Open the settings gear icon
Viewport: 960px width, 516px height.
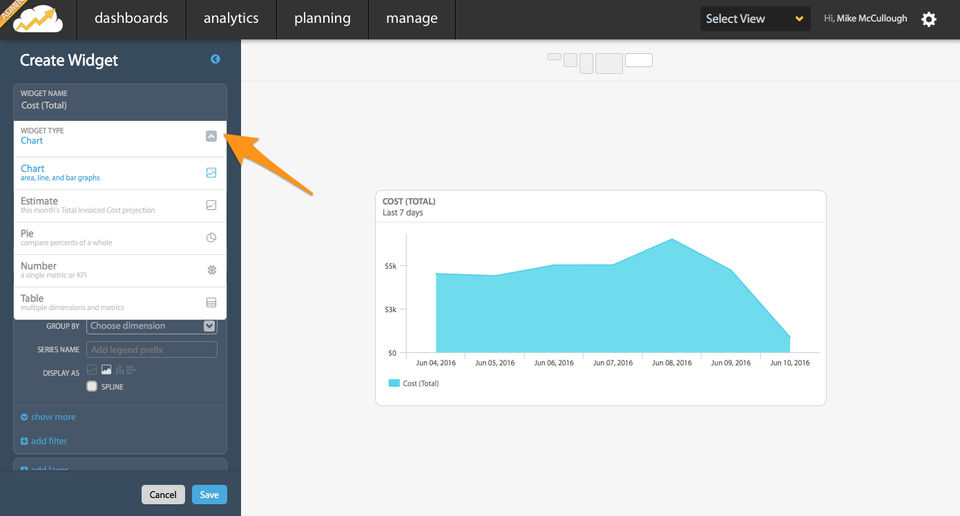coord(929,19)
